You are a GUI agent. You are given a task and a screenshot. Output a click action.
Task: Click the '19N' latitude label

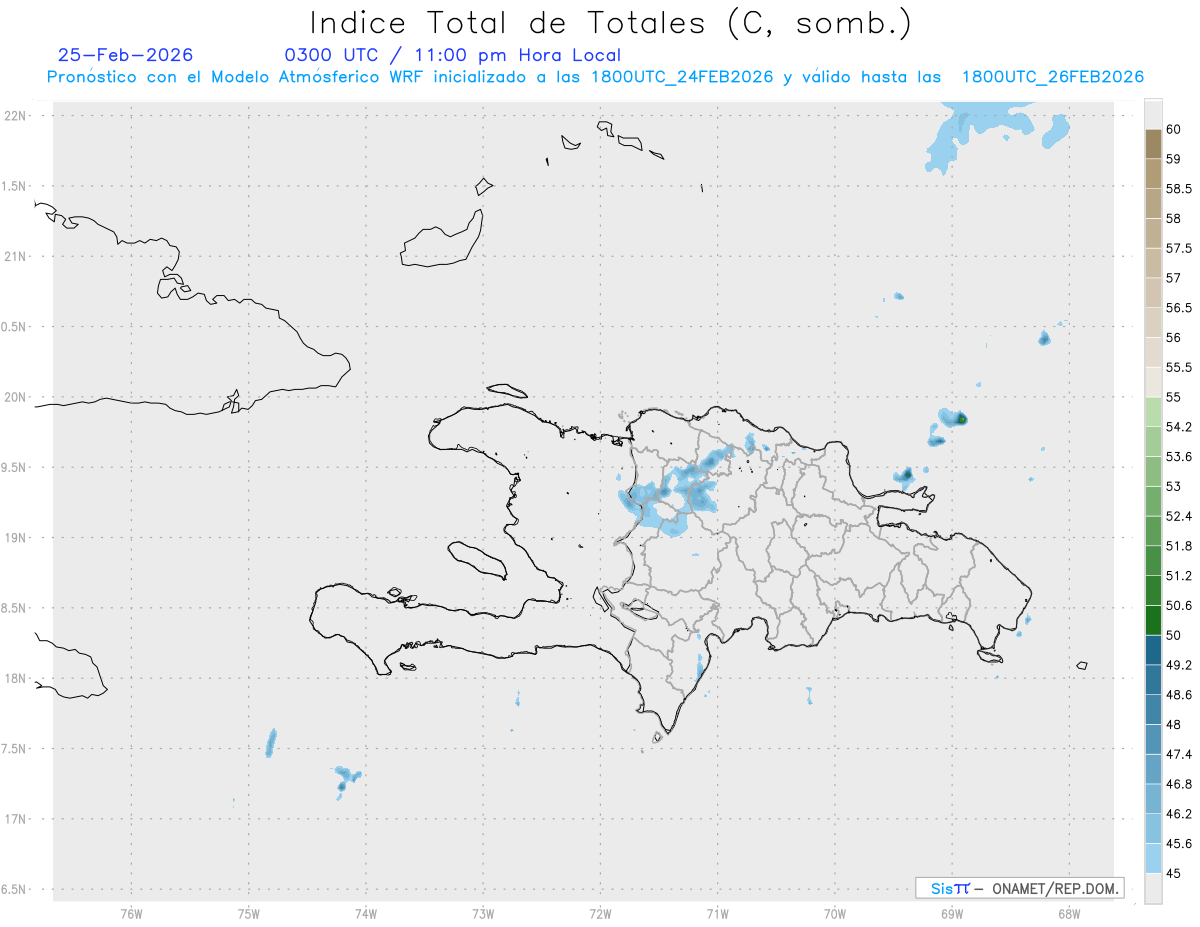point(17,538)
